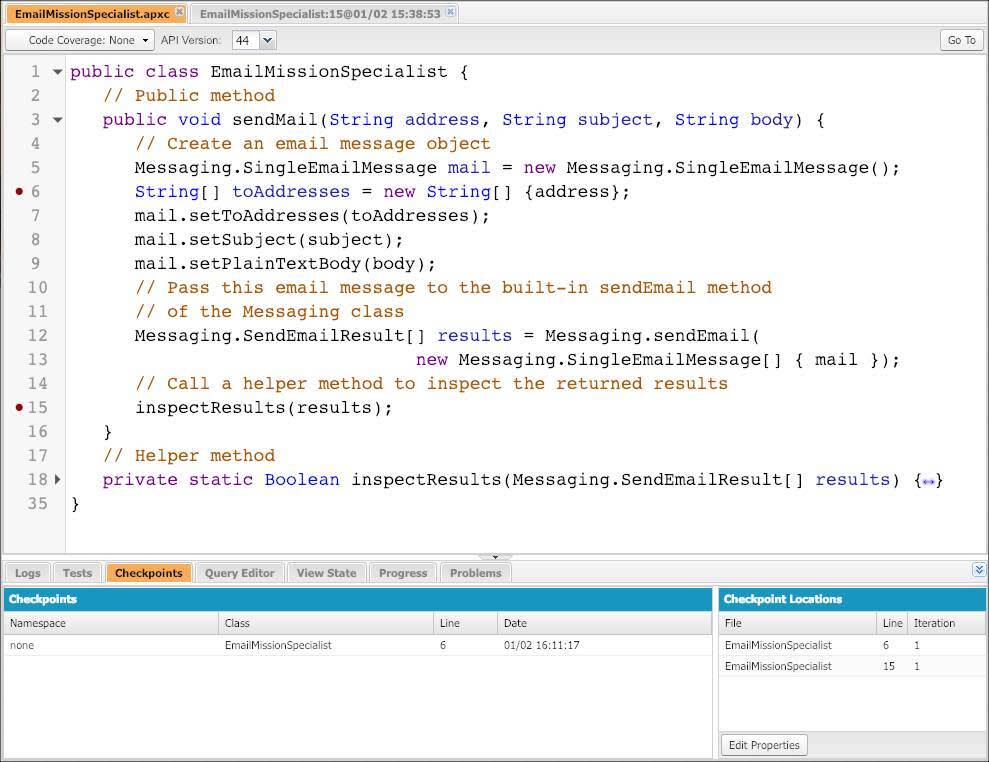Collapse the sendMail method fold at line 3

pyautogui.click(x=57, y=120)
